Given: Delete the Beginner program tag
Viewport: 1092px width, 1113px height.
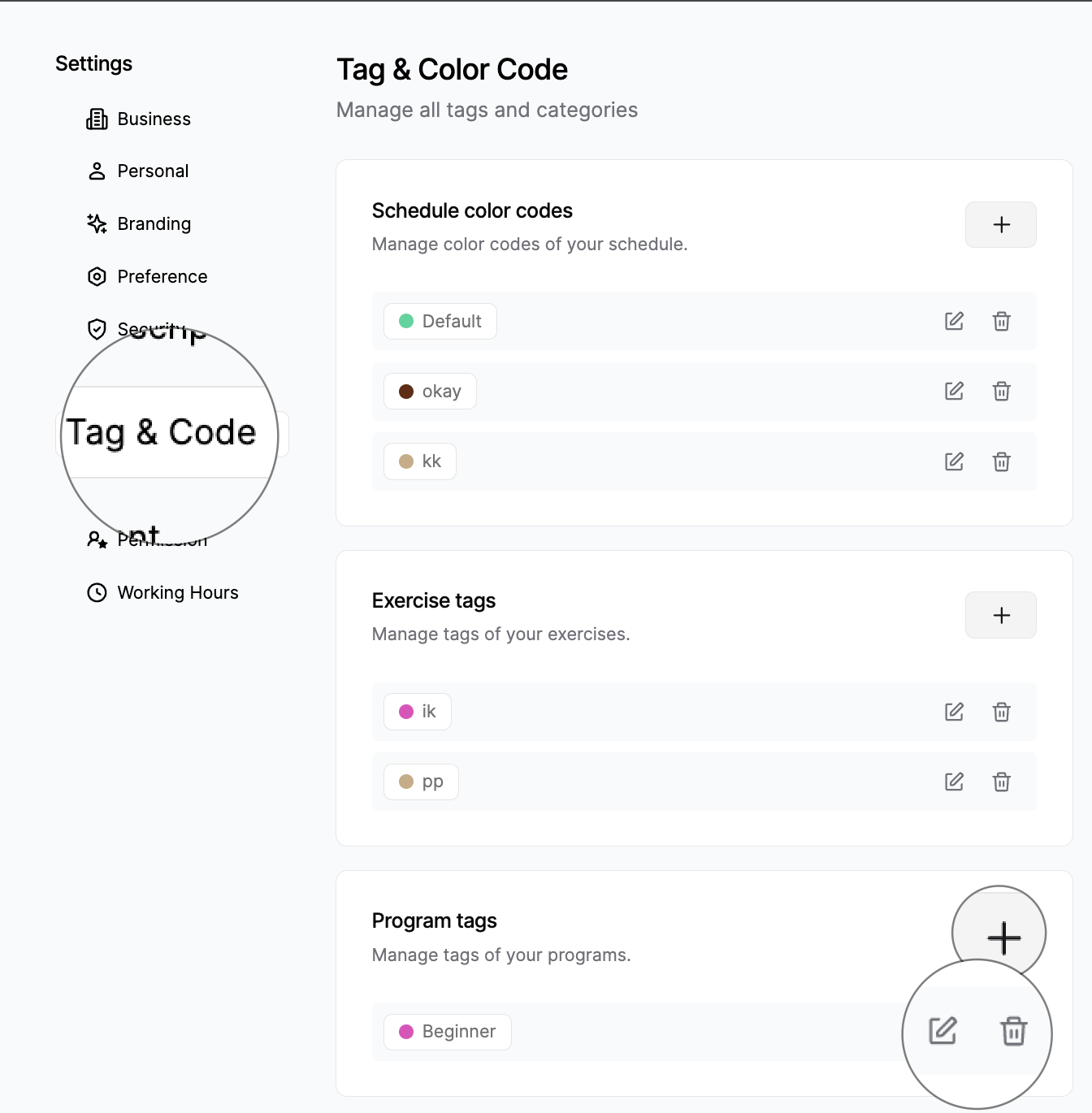Looking at the screenshot, I should click(1014, 1032).
